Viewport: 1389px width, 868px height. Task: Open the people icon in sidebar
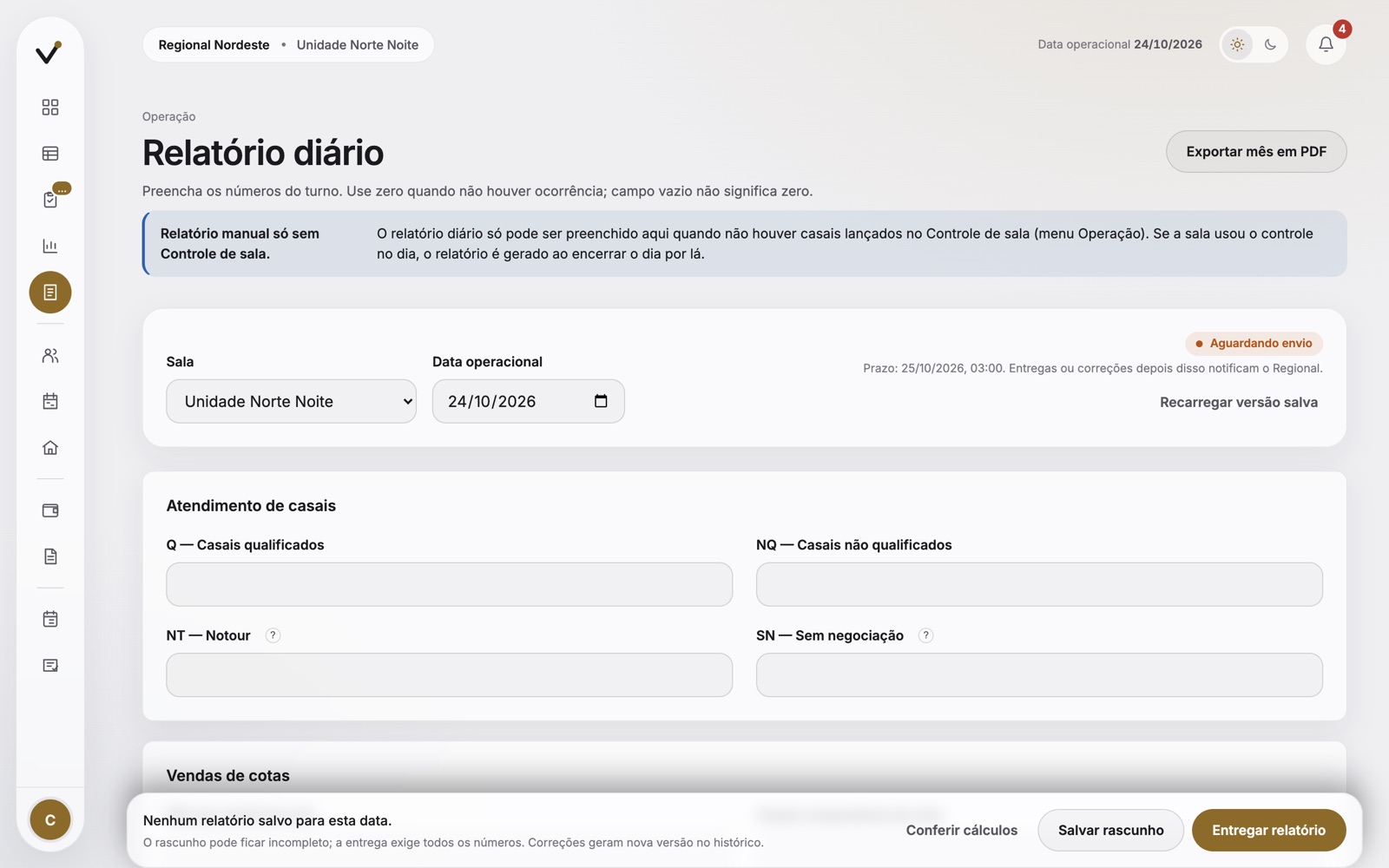pos(50,356)
